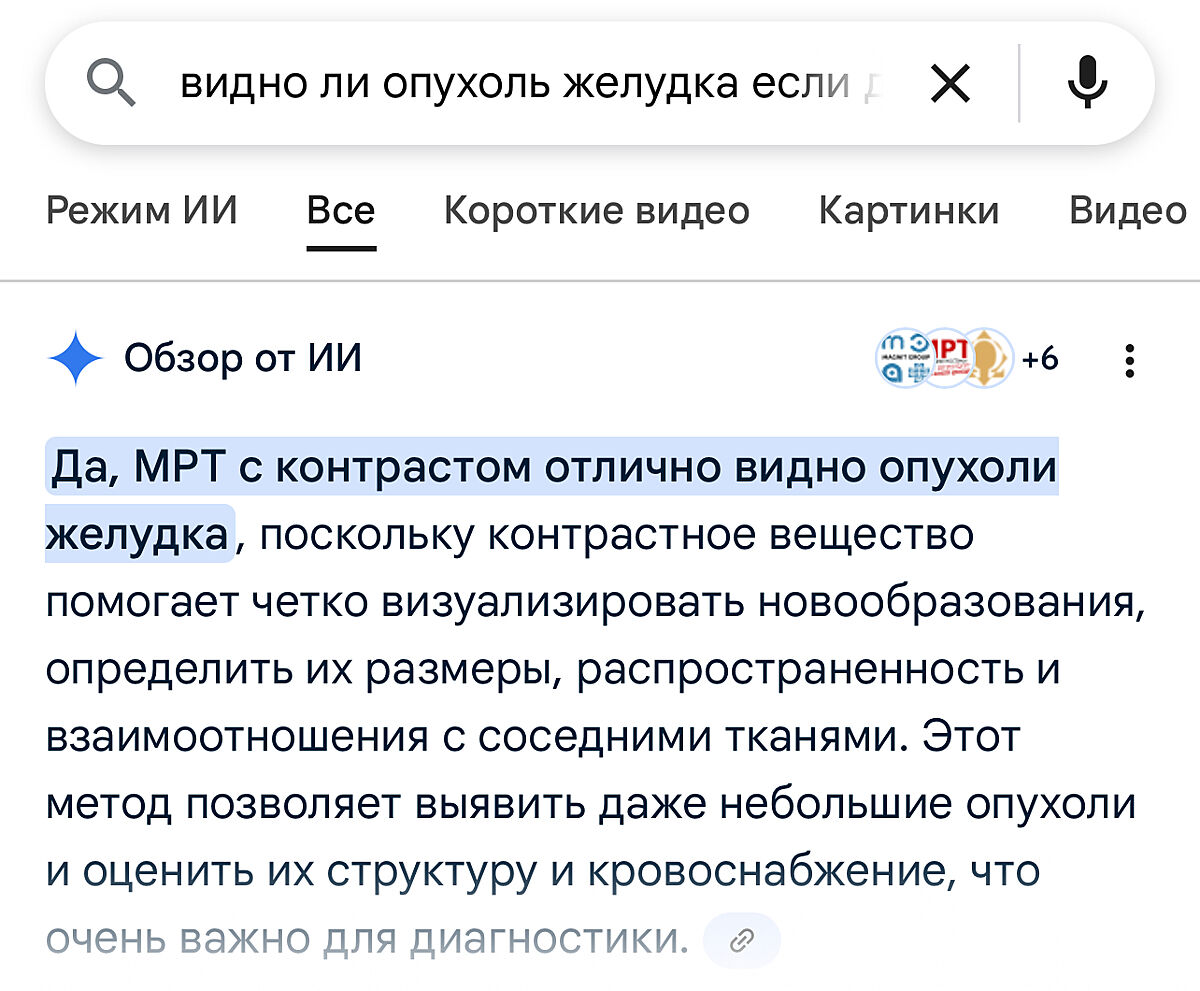This screenshot has height=991, width=1200.
Task: Select the Все results tab
Action: (x=341, y=211)
